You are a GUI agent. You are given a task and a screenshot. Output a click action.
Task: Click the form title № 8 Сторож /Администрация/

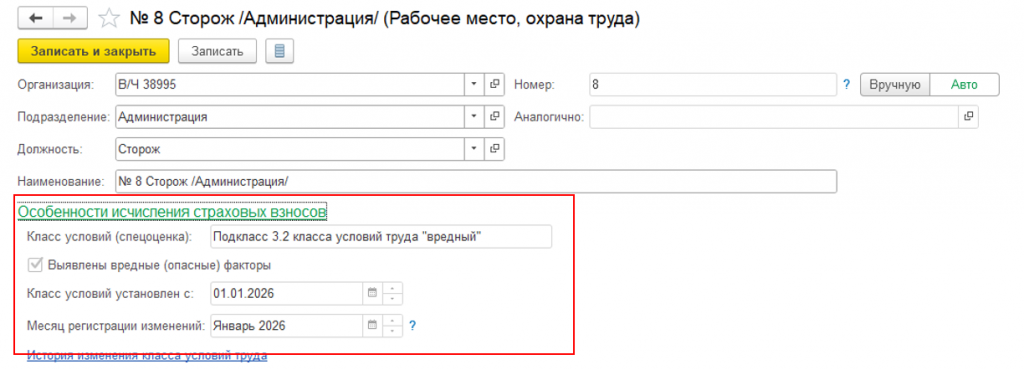pos(386,19)
